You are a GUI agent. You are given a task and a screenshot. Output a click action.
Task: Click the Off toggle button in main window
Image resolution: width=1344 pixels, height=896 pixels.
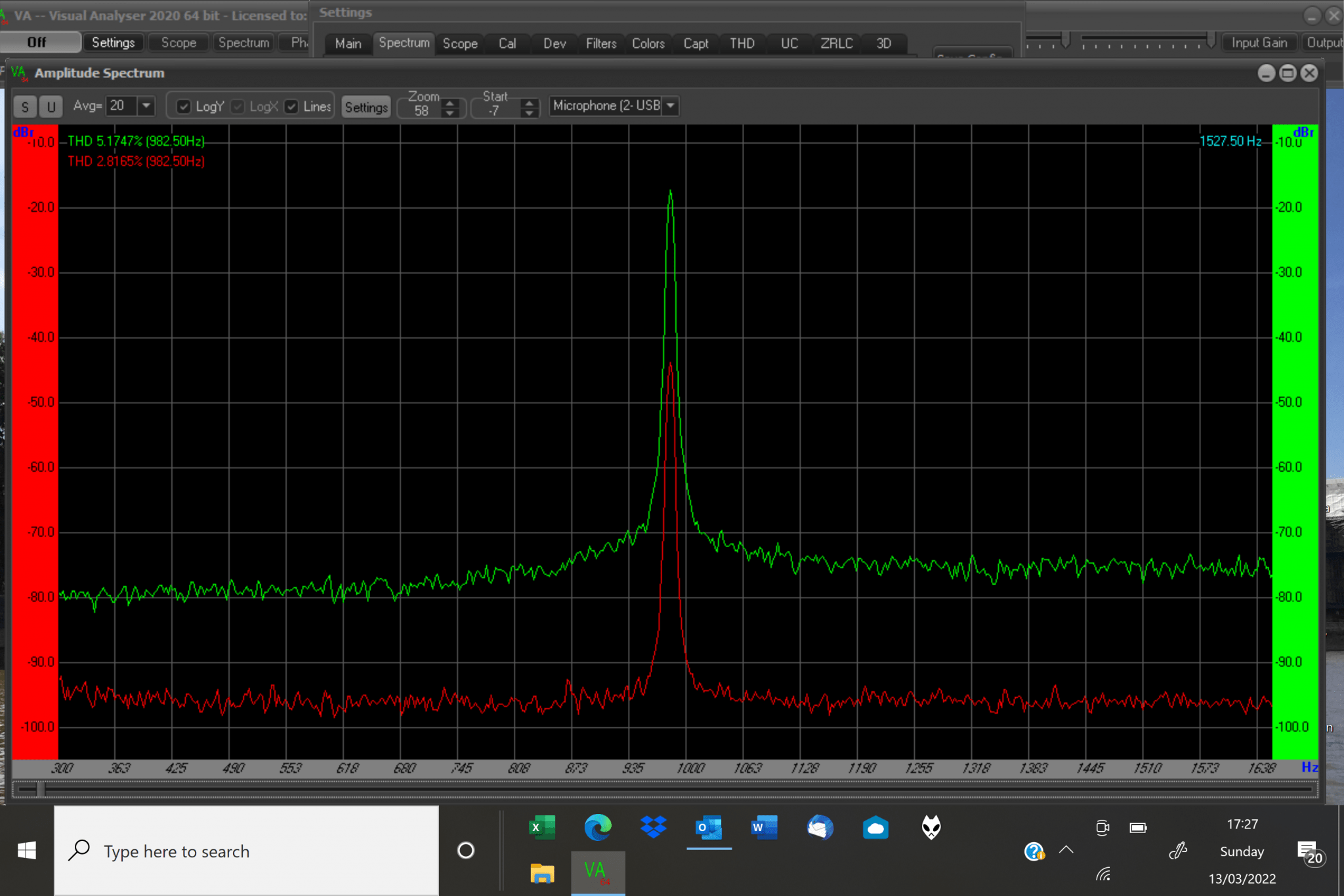pyautogui.click(x=40, y=42)
